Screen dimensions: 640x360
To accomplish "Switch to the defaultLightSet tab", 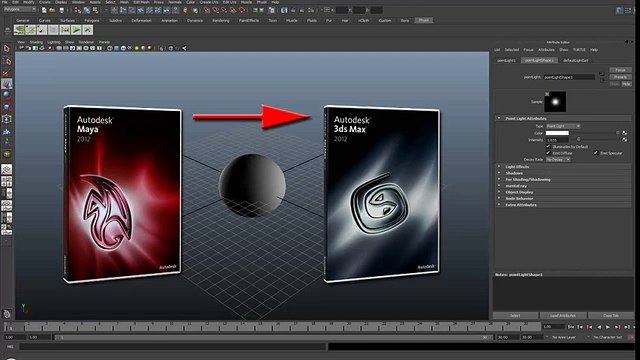I will click(576, 60).
